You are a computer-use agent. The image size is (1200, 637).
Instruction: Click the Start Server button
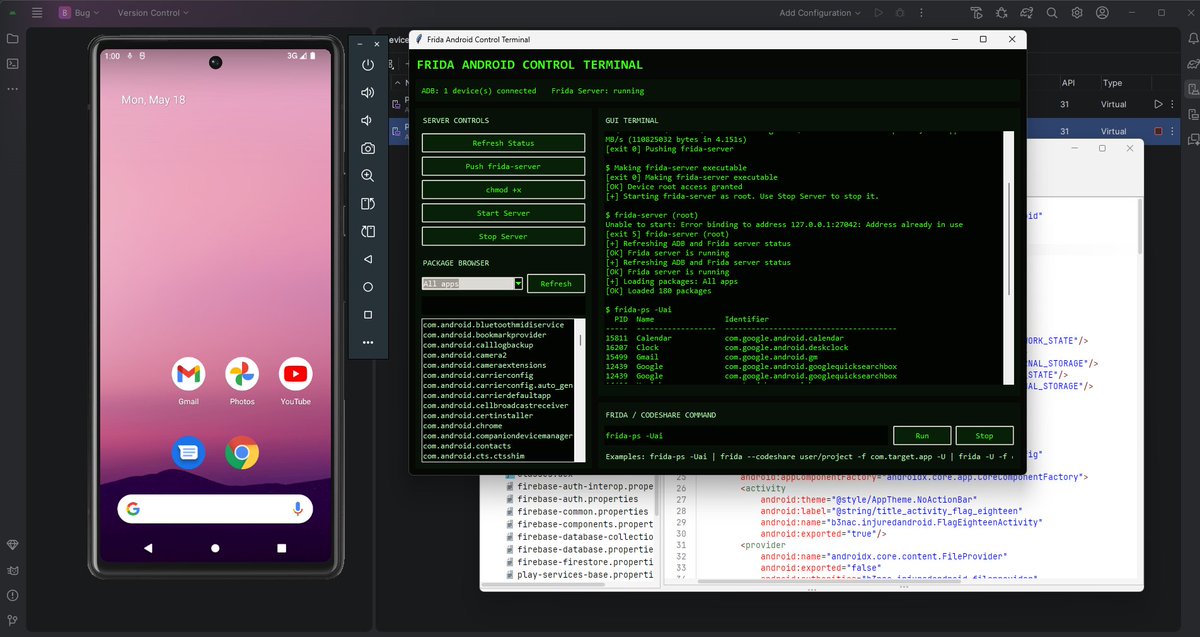point(503,213)
